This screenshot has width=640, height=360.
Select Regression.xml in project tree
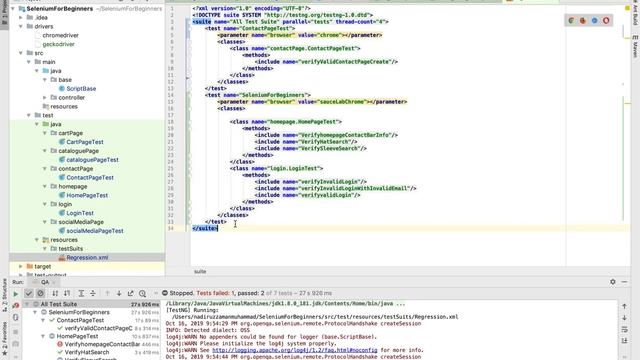(x=87, y=258)
